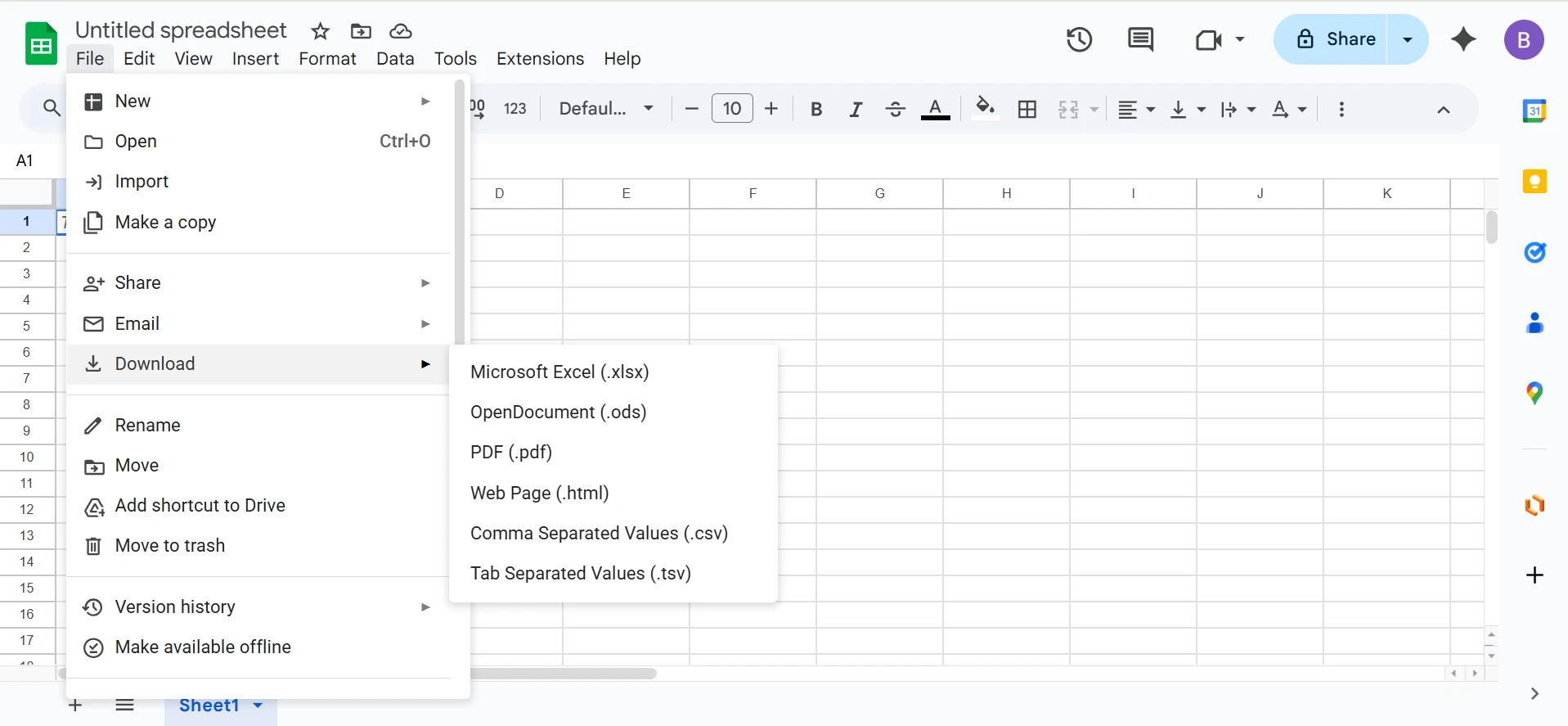Click the font size input field

[x=732, y=109]
